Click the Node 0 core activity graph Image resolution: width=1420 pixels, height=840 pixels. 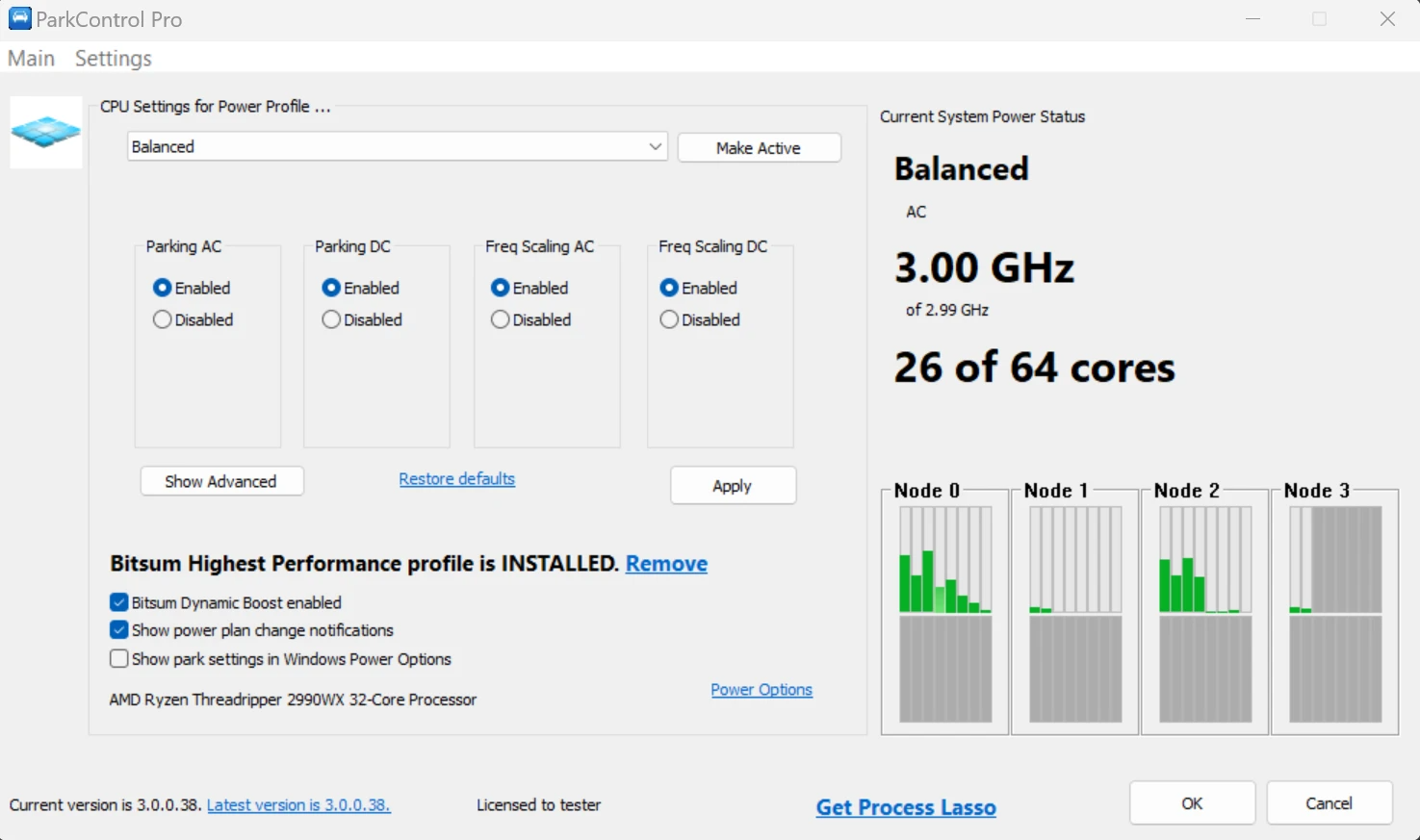[x=944, y=614]
